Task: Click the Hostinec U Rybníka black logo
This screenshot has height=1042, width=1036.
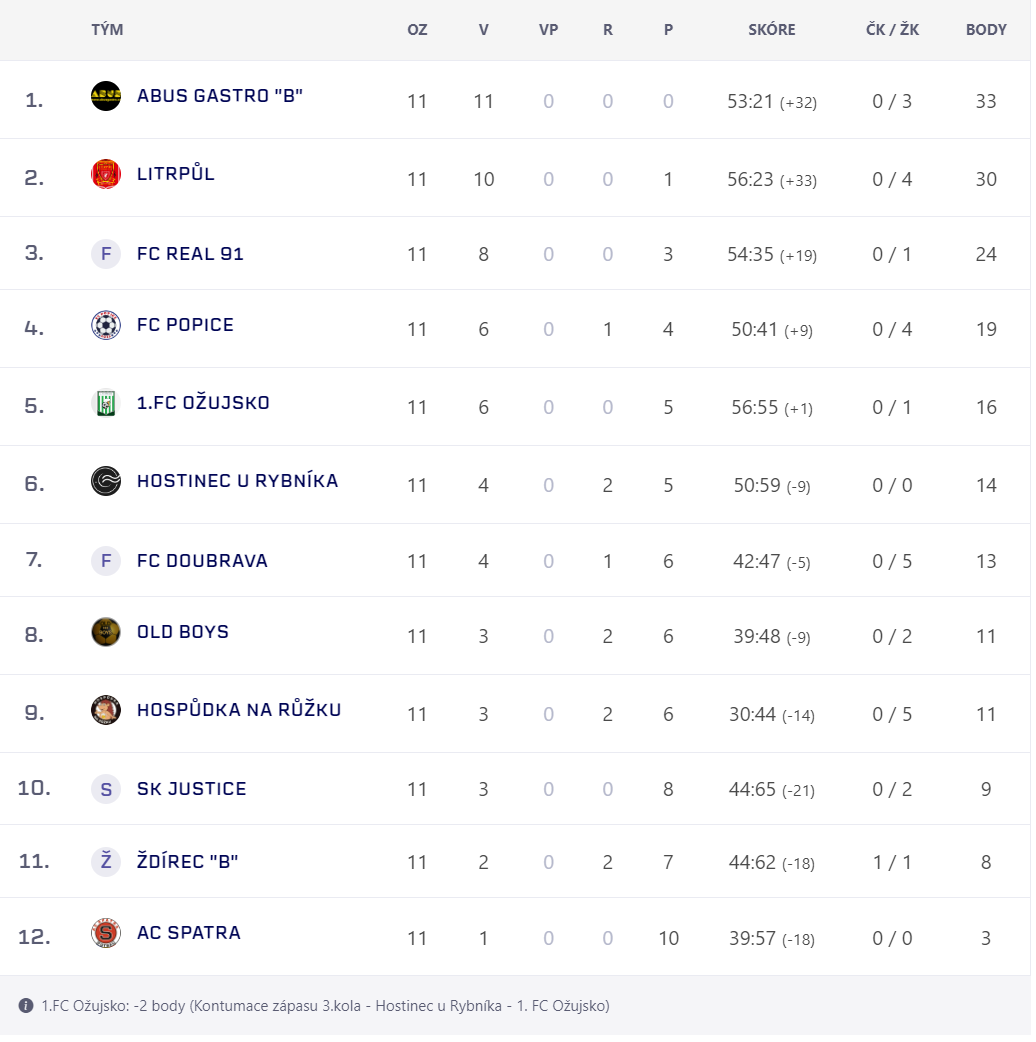Action: pos(106,481)
